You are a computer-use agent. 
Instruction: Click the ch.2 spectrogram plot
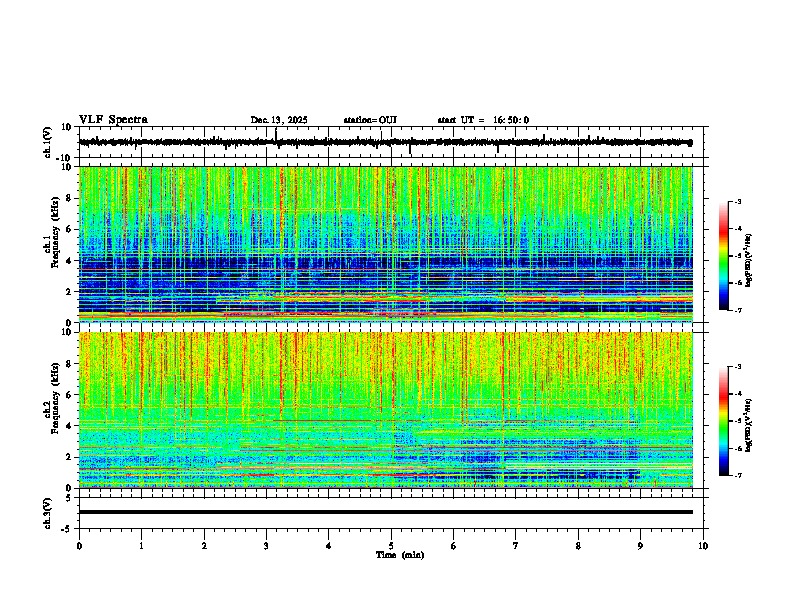pos(386,410)
